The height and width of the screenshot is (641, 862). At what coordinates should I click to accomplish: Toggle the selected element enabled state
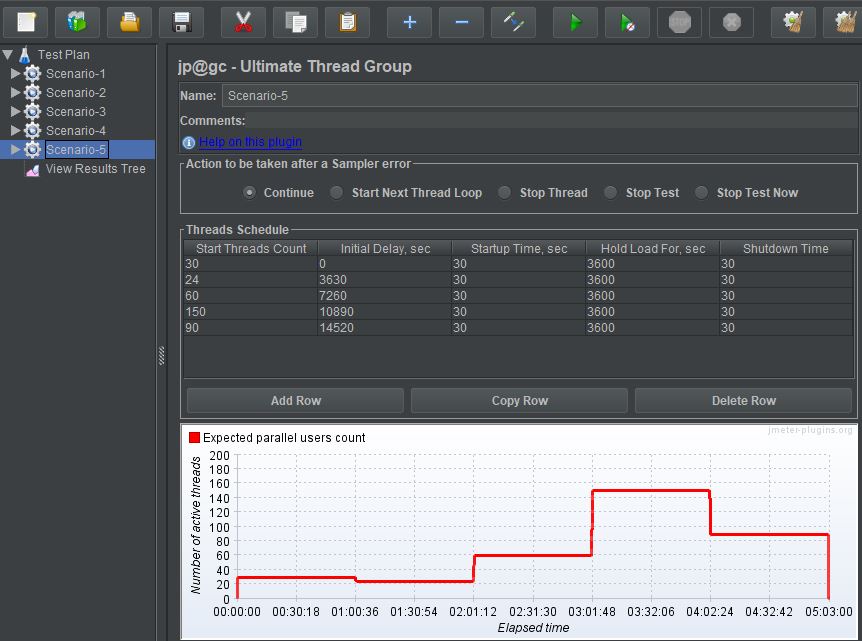coord(513,21)
